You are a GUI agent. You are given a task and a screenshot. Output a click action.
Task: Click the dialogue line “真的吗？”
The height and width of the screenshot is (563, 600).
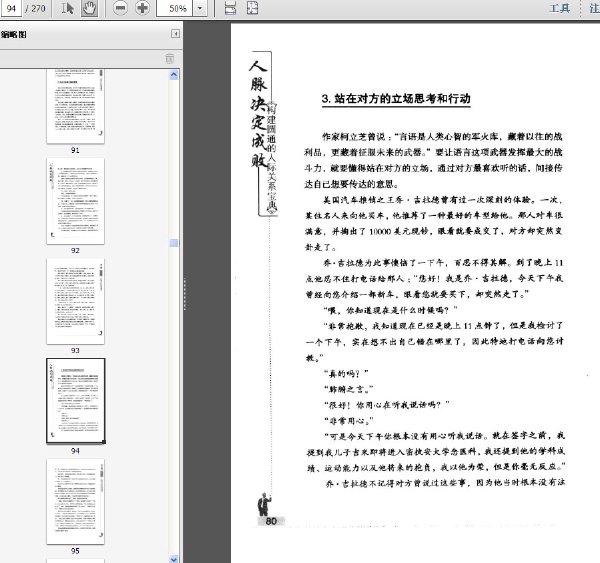point(346,373)
